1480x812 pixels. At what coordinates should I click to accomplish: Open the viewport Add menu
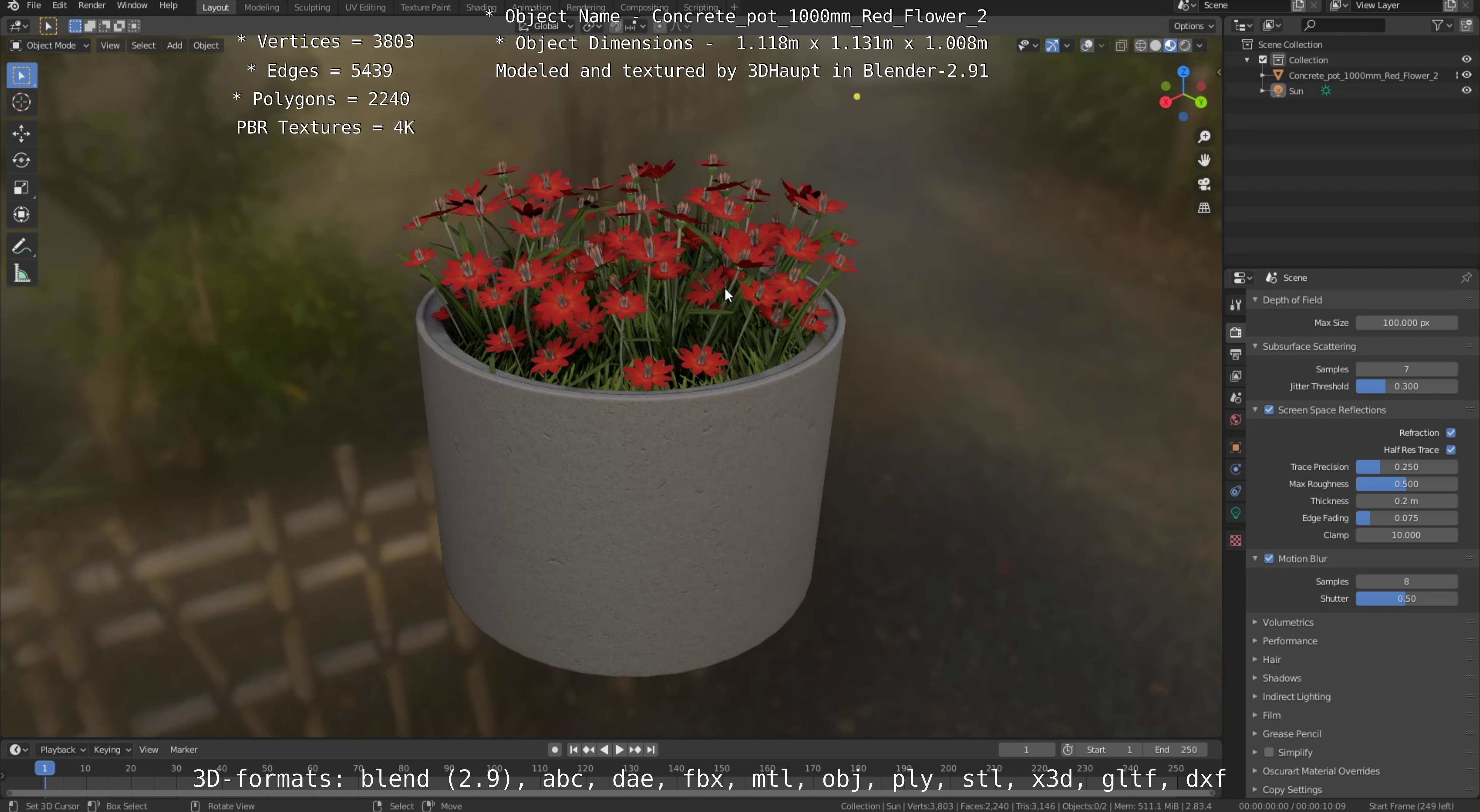coord(175,45)
